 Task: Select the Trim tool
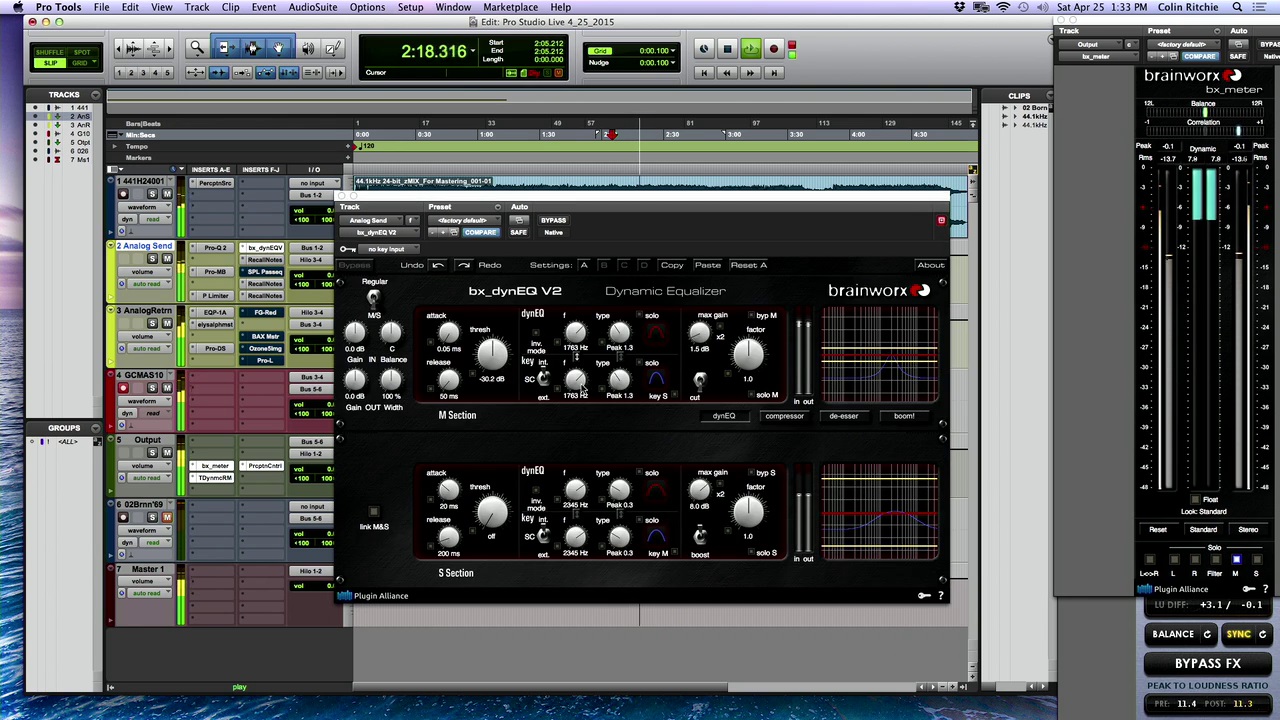pos(224,48)
